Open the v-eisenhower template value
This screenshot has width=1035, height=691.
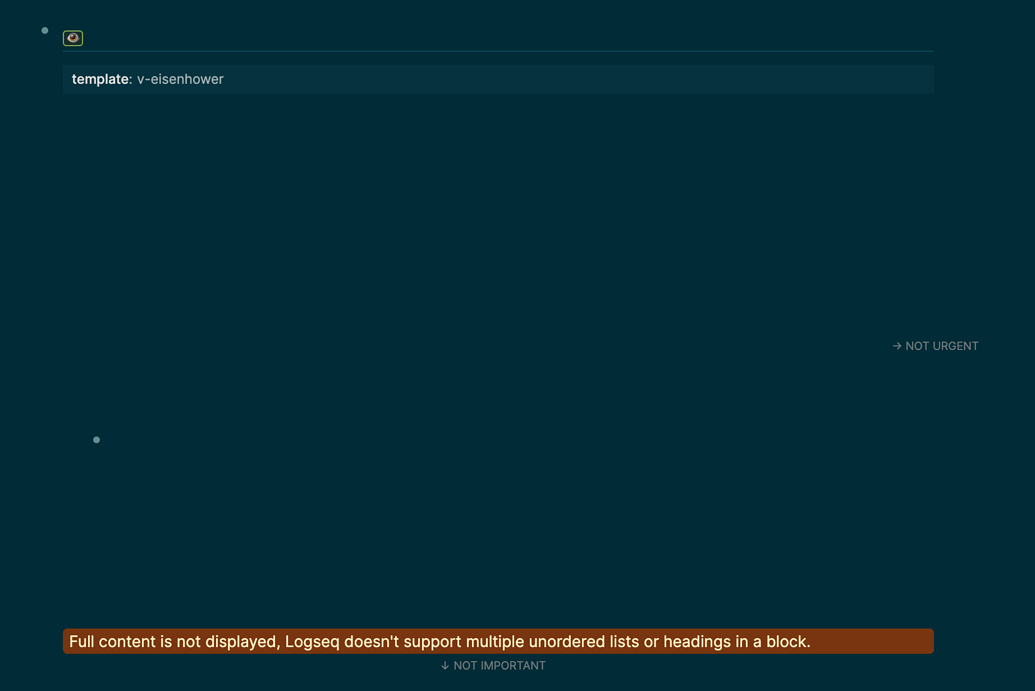click(180, 78)
